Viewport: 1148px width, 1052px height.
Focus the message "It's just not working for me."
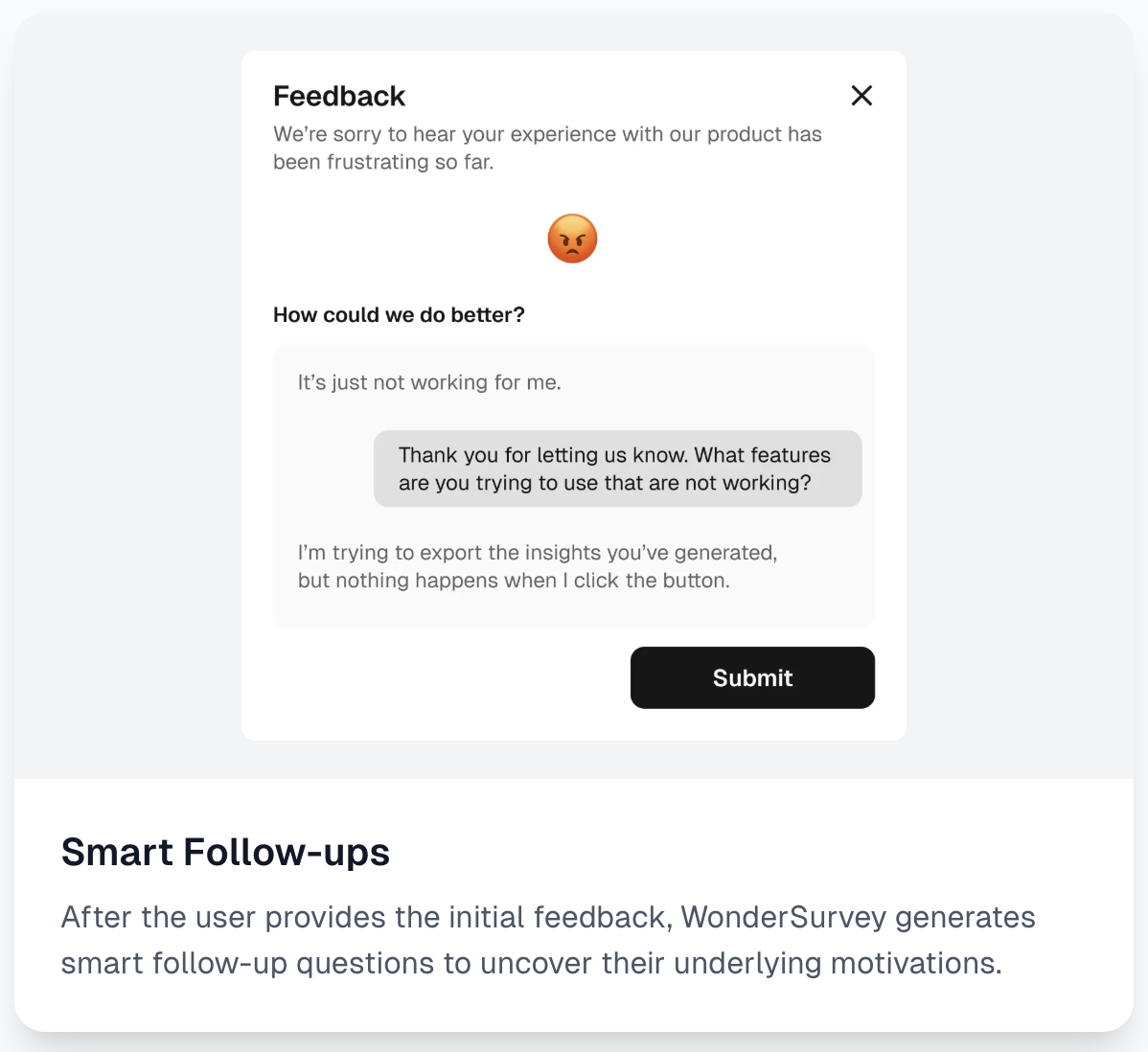coord(429,382)
